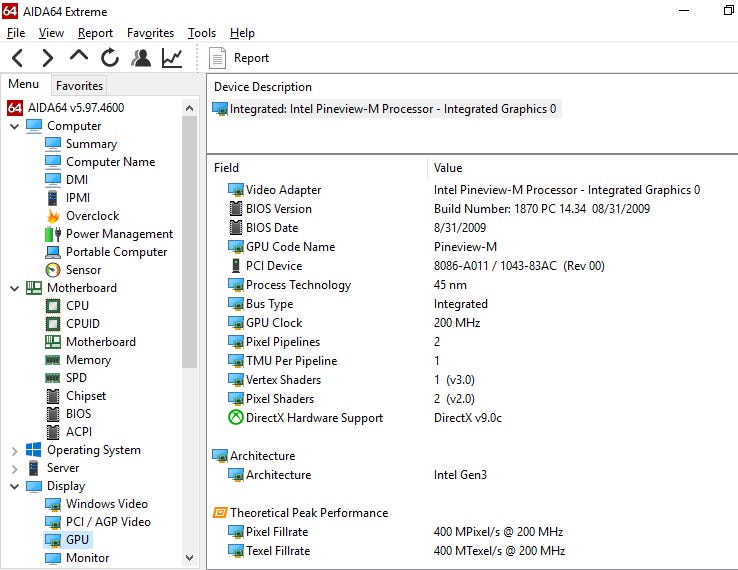Open the Sensor page

click(73, 270)
